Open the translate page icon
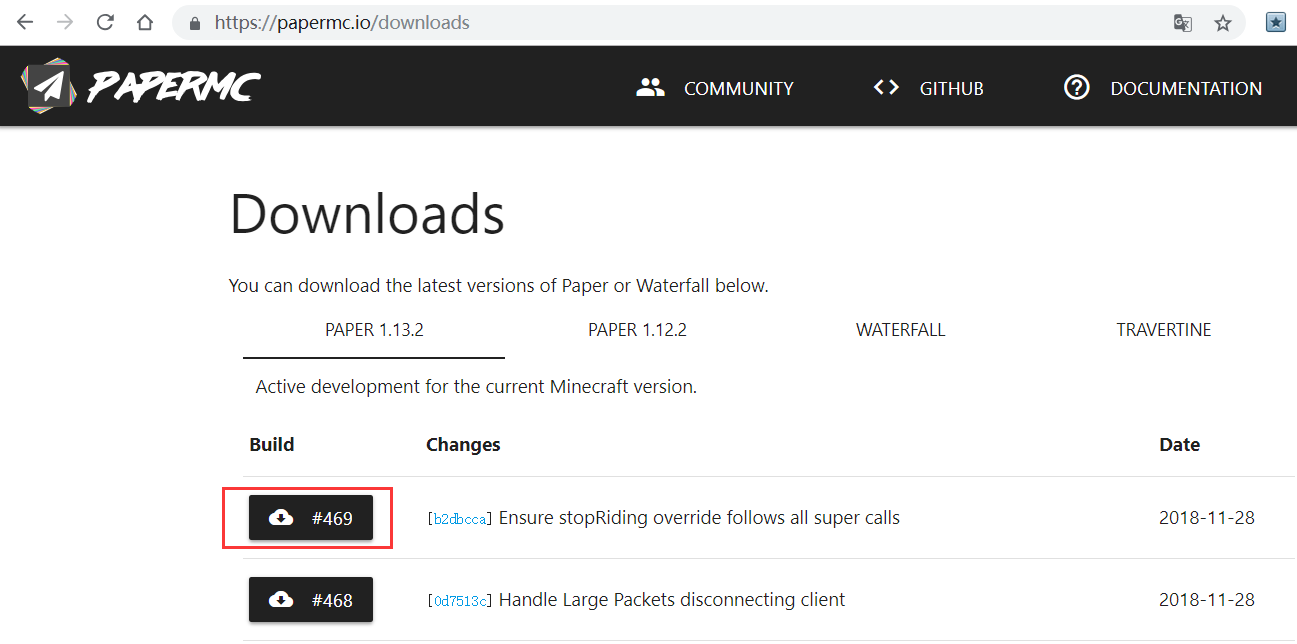 [x=1183, y=23]
